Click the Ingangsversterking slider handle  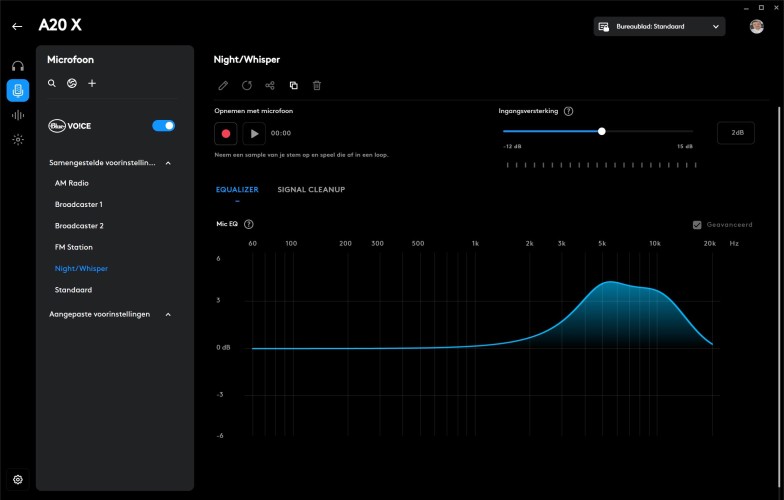coord(602,131)
